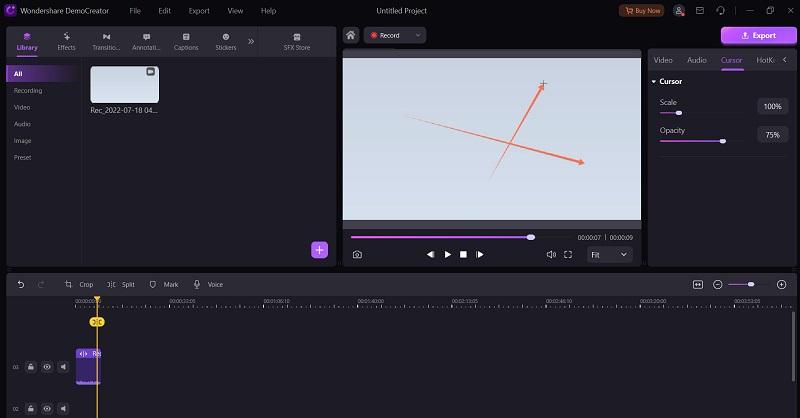Open the File menu

pyautogui.click(x=135, y=11)
